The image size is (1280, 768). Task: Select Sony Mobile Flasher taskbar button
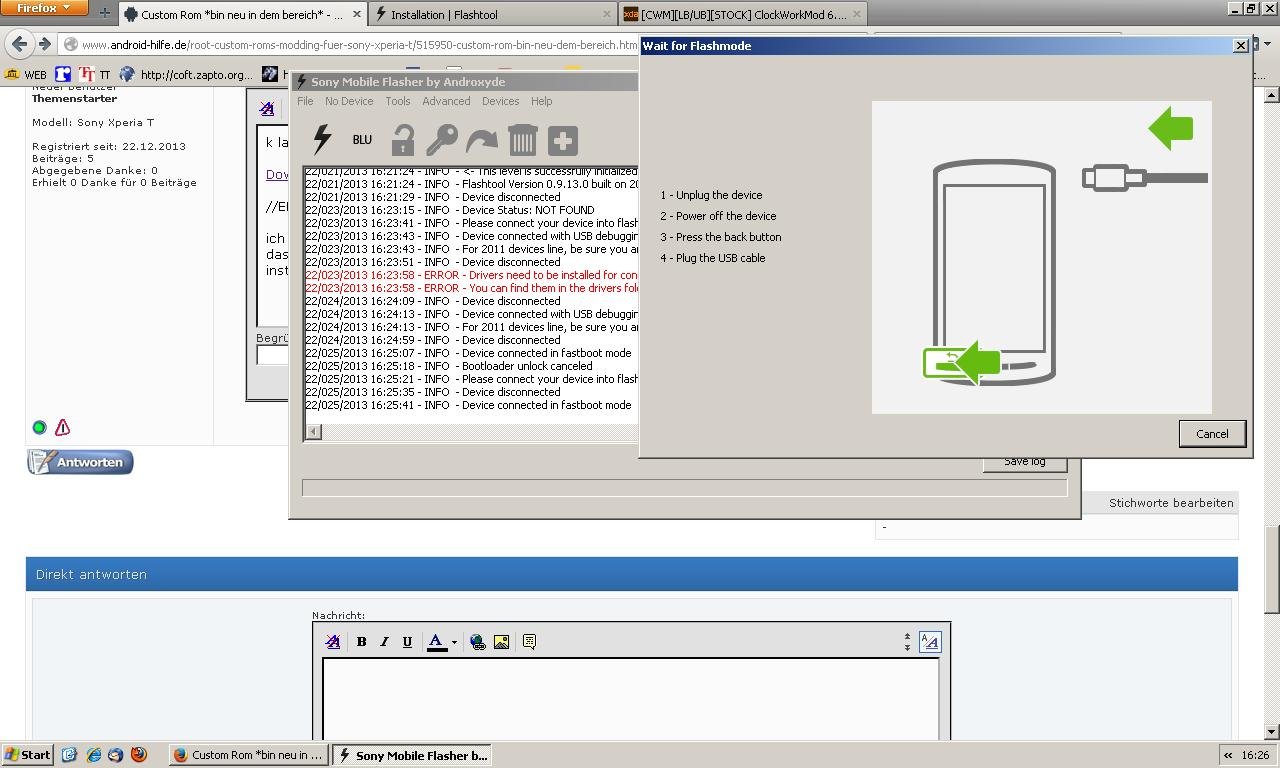point(411,755)
